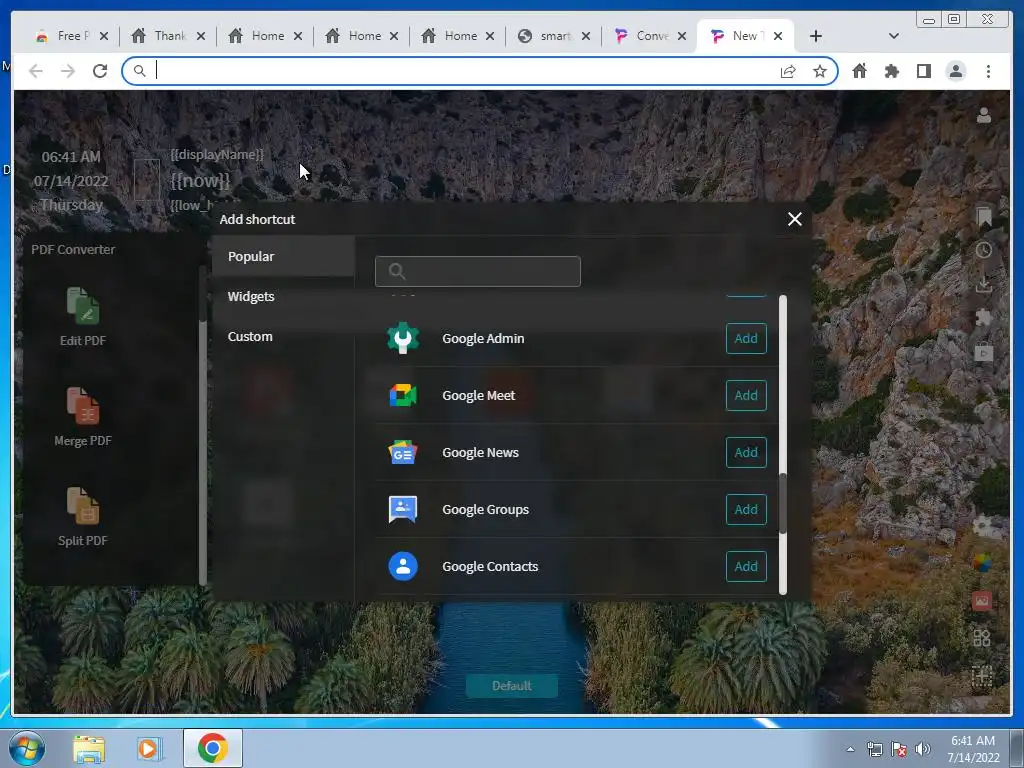This screenshot has height=768, width=1024.
Task: Click the home extension icon in toolbar
Action: (x=859, y=71)
